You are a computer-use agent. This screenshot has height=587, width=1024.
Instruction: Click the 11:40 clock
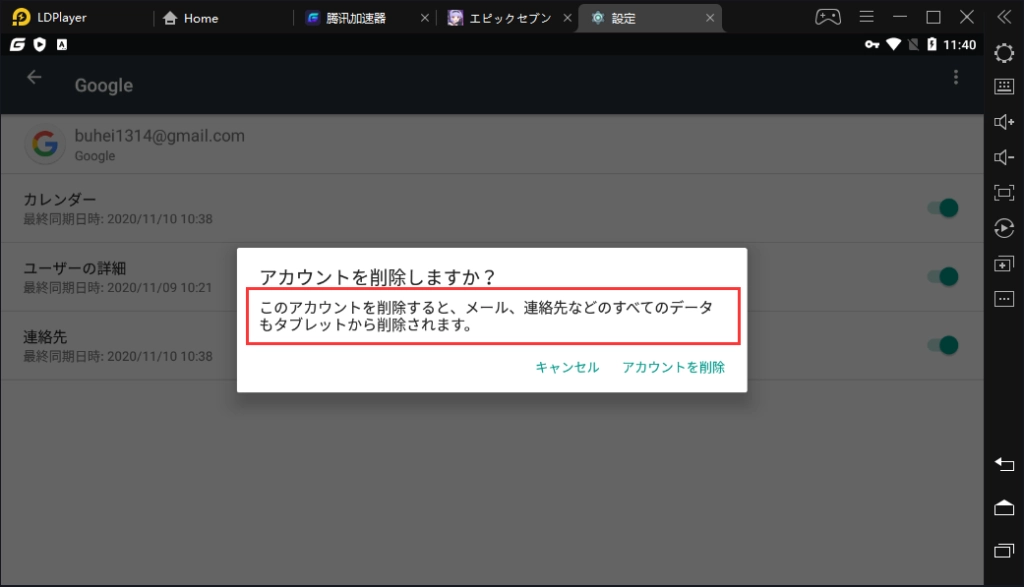tap(959, 44)
